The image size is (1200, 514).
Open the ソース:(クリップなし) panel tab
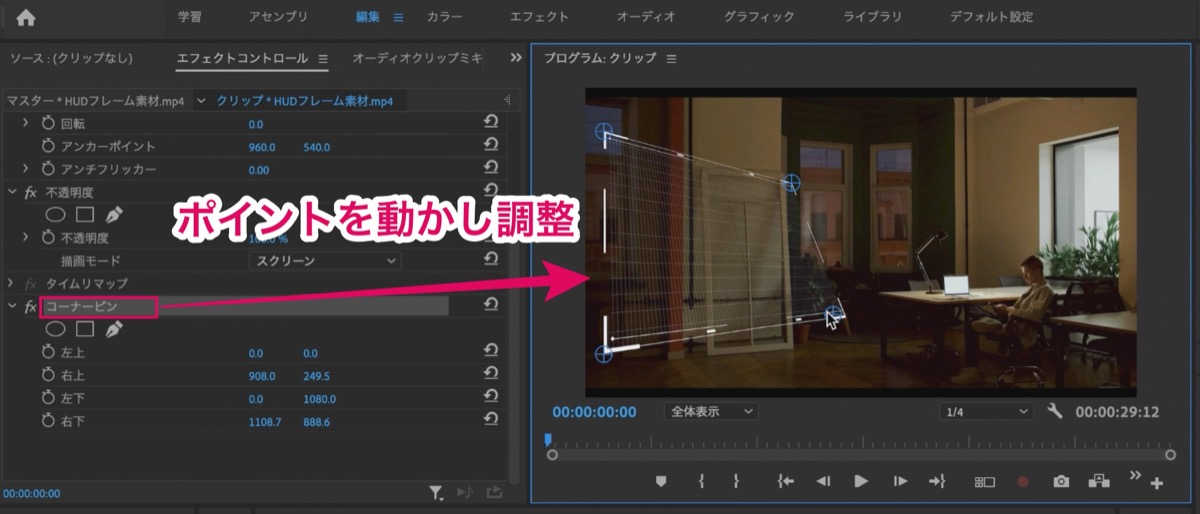click(x=70, y=58)
